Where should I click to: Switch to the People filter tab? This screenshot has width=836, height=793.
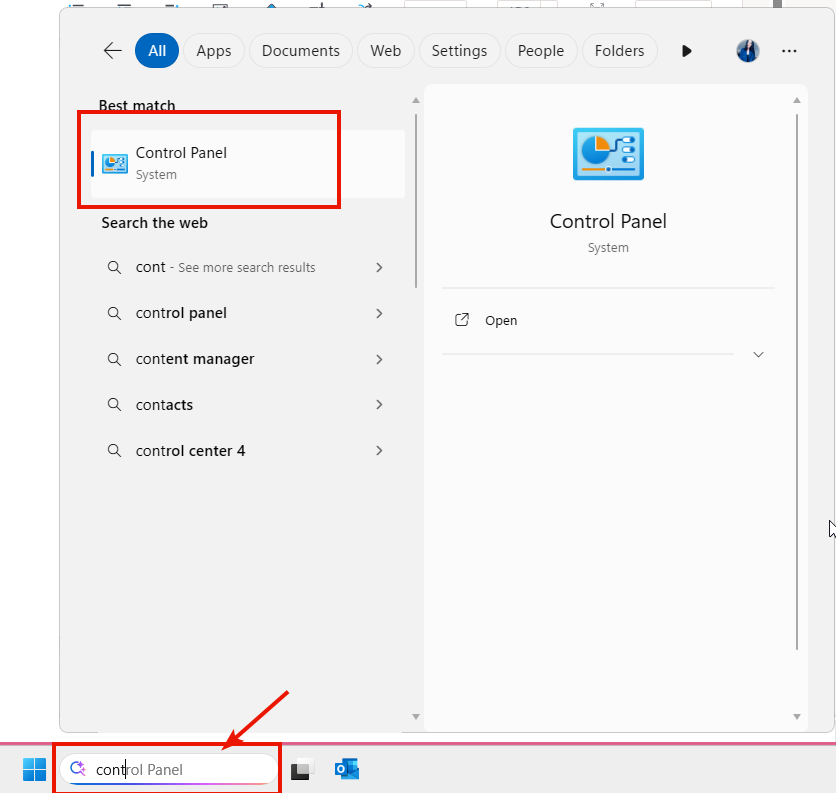541,51
